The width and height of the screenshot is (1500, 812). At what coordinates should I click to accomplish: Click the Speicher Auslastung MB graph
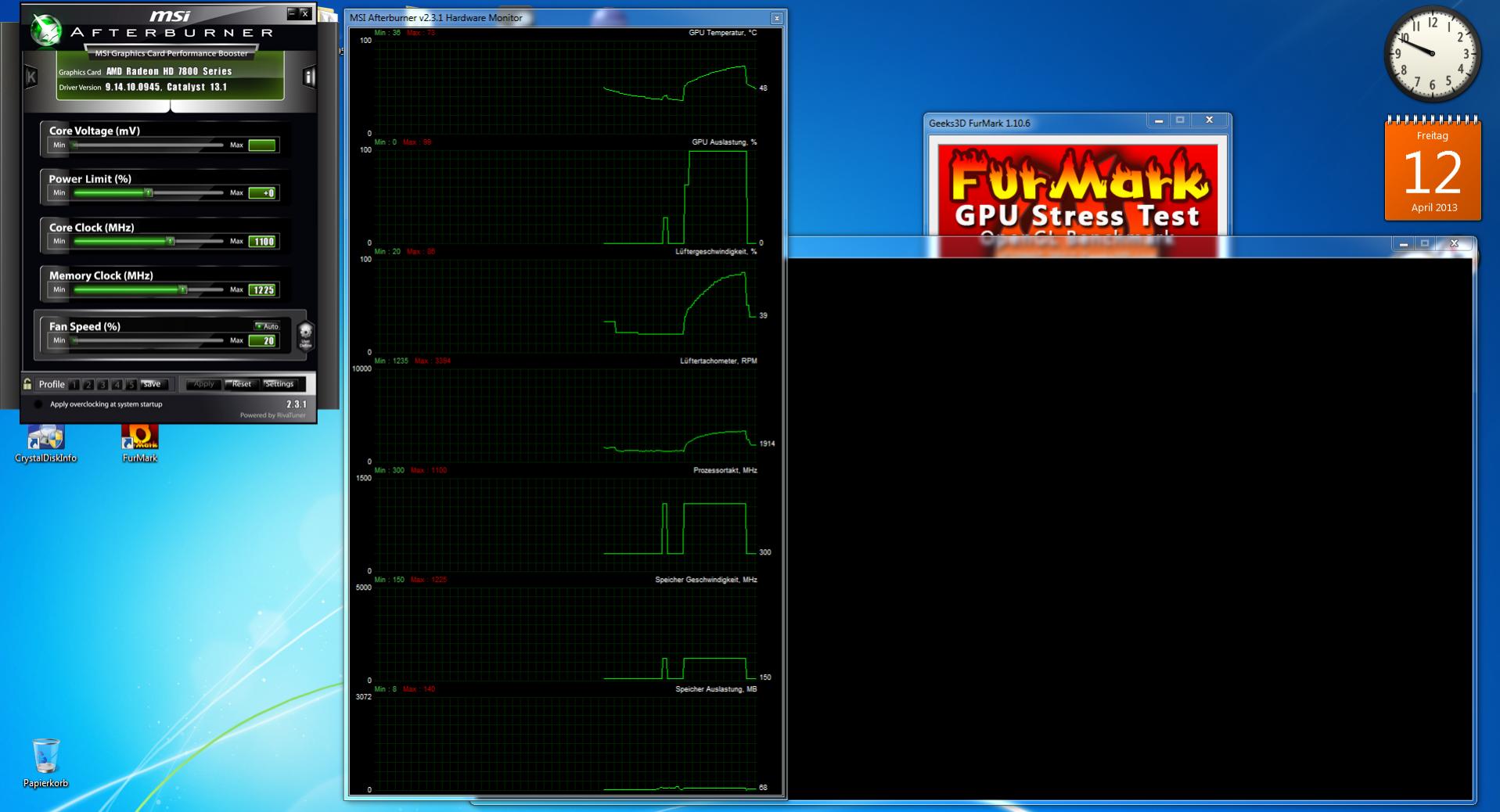click(566, 743)
